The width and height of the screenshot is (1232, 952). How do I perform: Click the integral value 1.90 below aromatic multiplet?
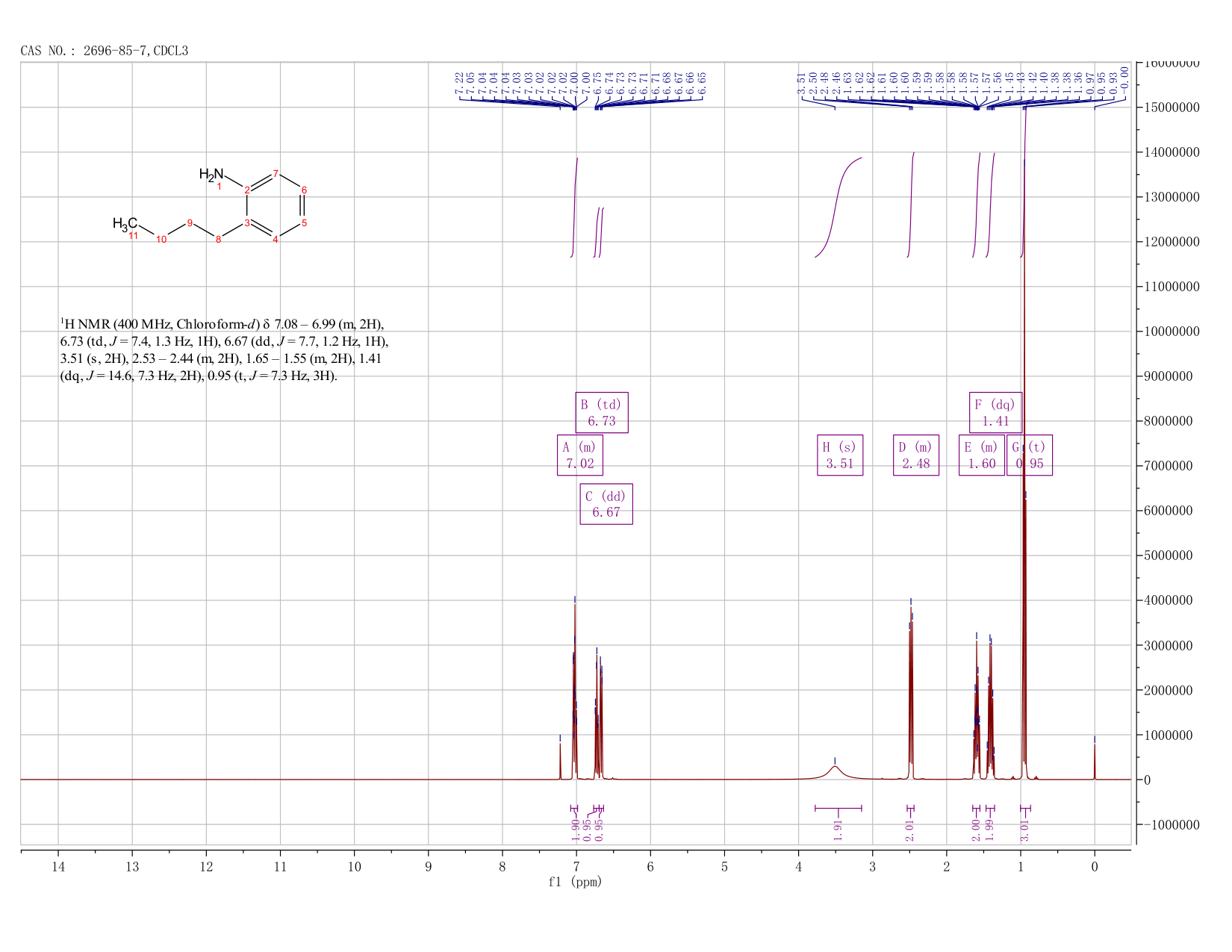(x=575, y=830)
